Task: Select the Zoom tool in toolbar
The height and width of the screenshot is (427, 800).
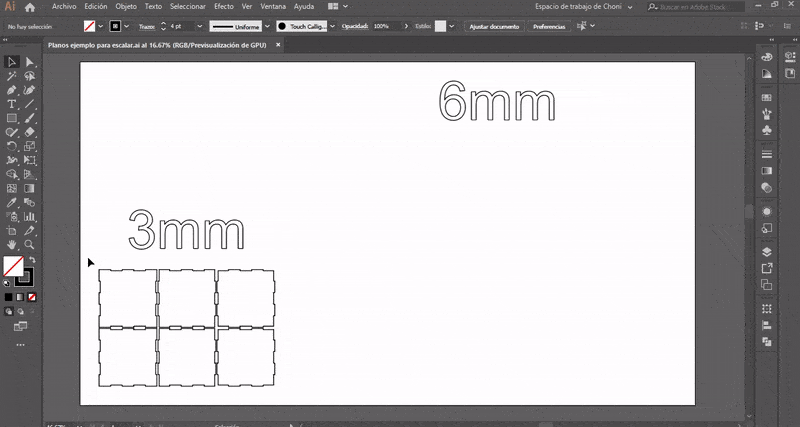Action: (x=29, y=244)
